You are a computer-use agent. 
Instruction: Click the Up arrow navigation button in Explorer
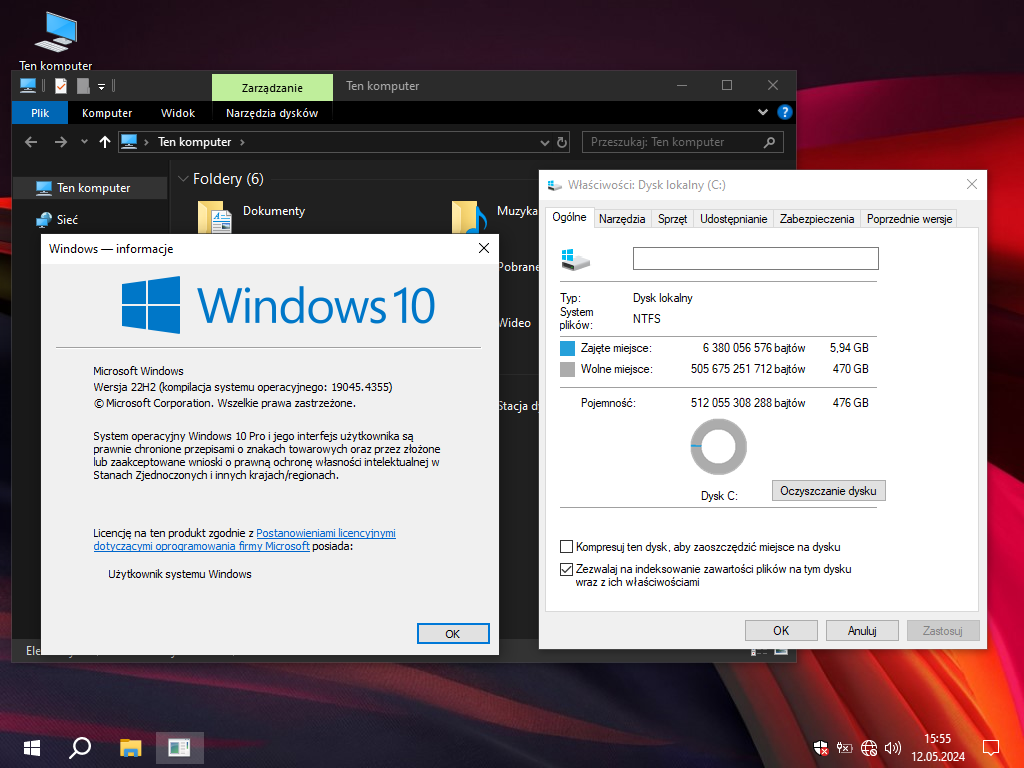tap(105, 142)
